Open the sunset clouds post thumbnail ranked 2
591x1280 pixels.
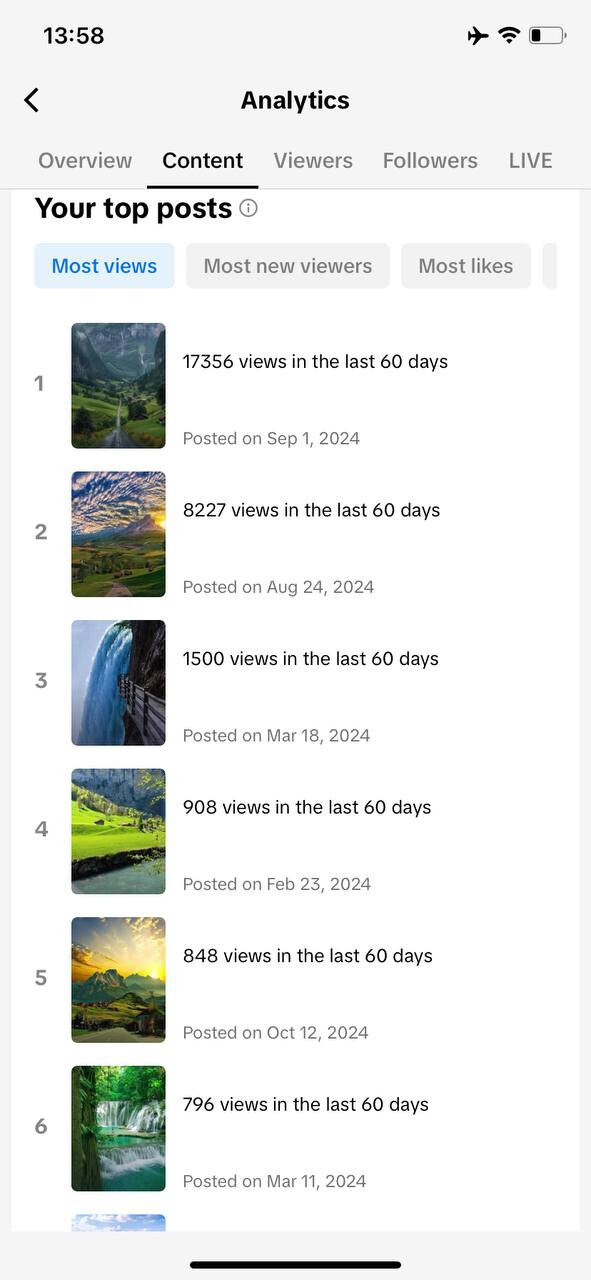point(118,534)
